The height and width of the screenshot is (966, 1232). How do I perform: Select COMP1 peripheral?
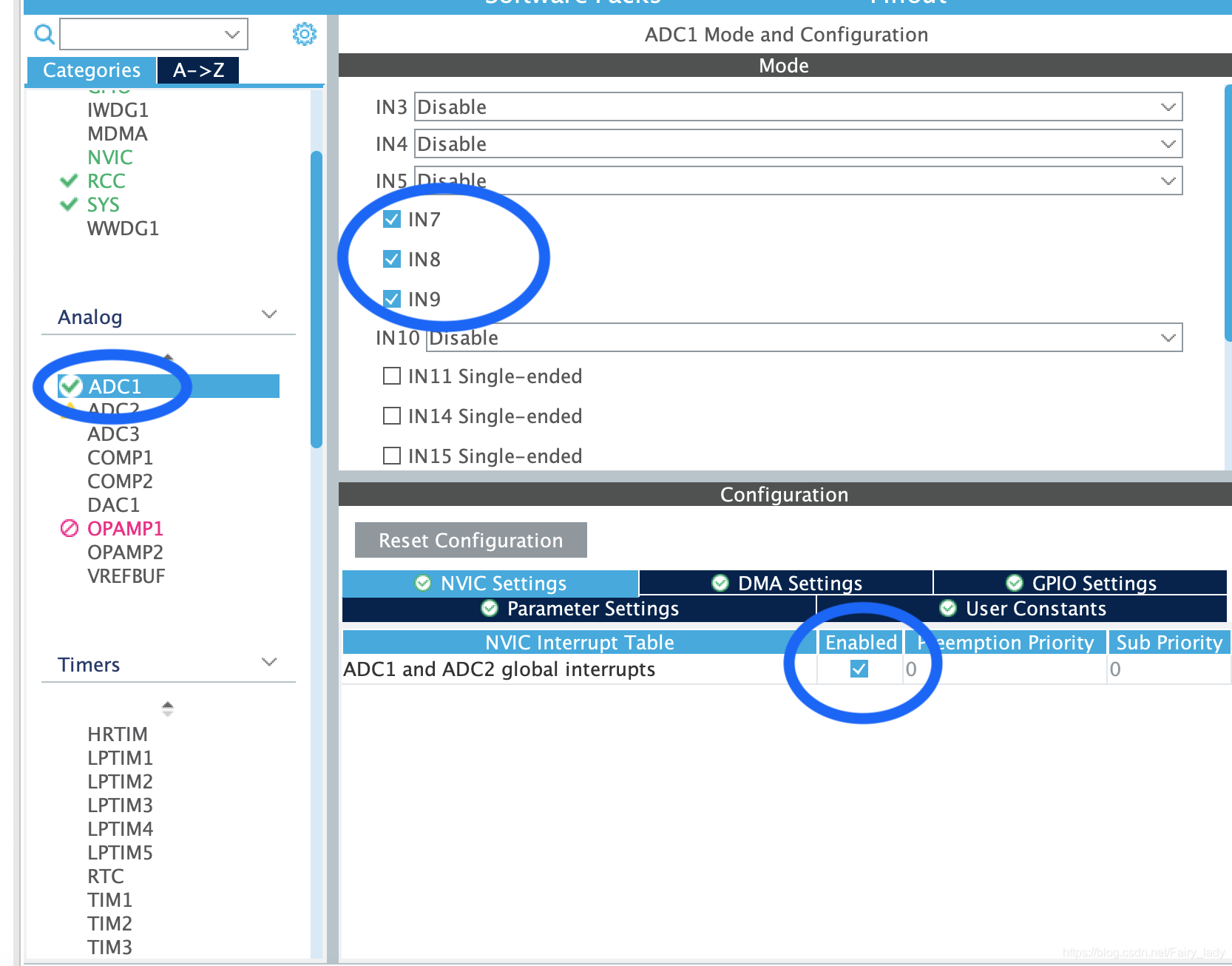pos(120,457)
